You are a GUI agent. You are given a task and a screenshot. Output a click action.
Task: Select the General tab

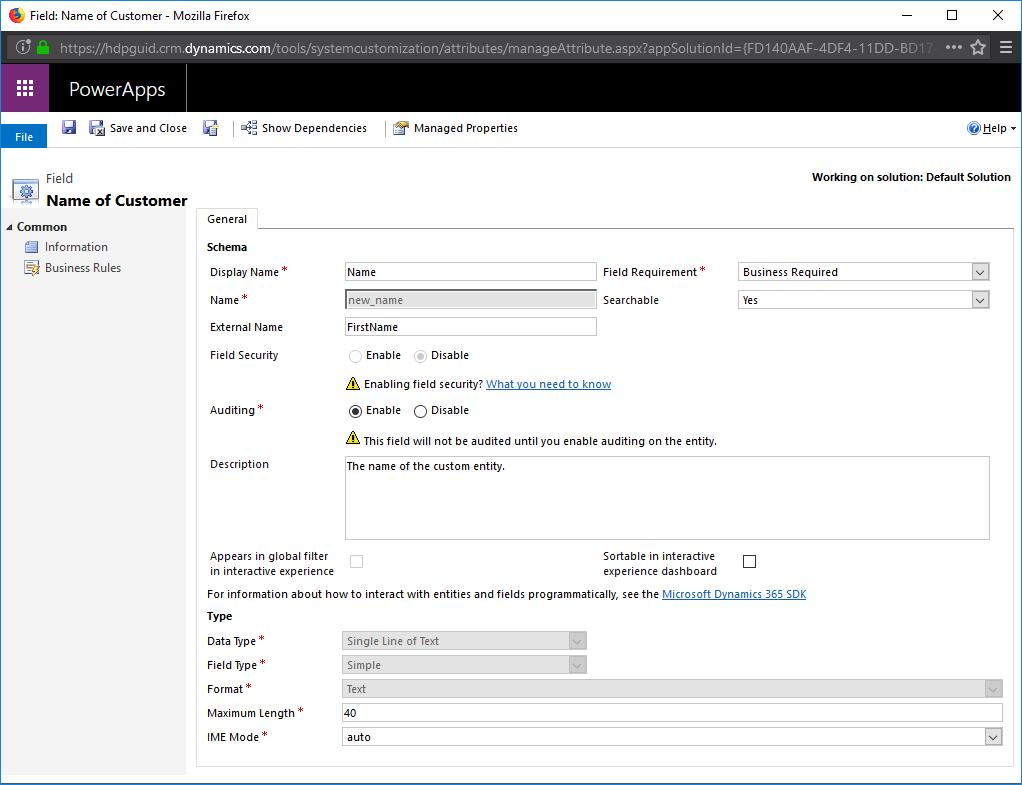[227, 218]
